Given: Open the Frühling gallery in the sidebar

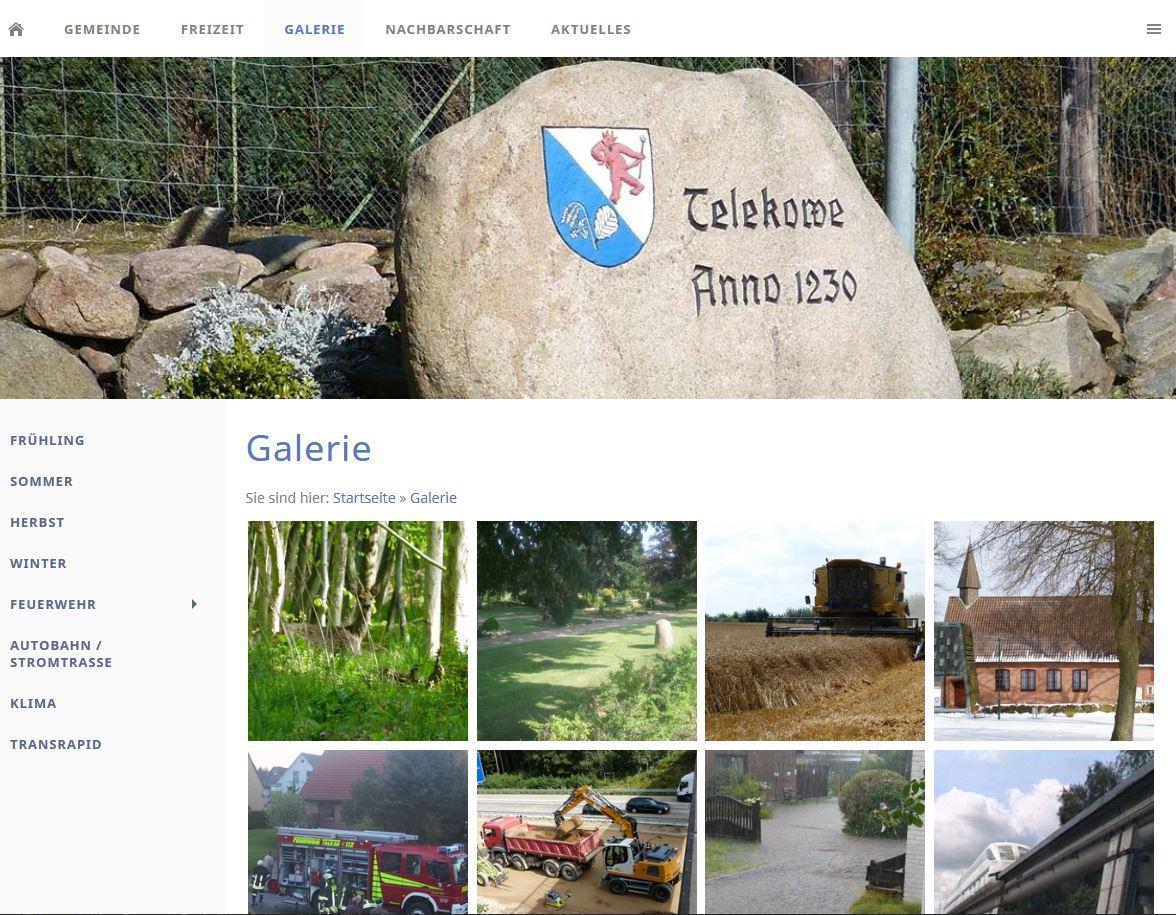Looking at the screenshot, I should [x=47, y=440].
